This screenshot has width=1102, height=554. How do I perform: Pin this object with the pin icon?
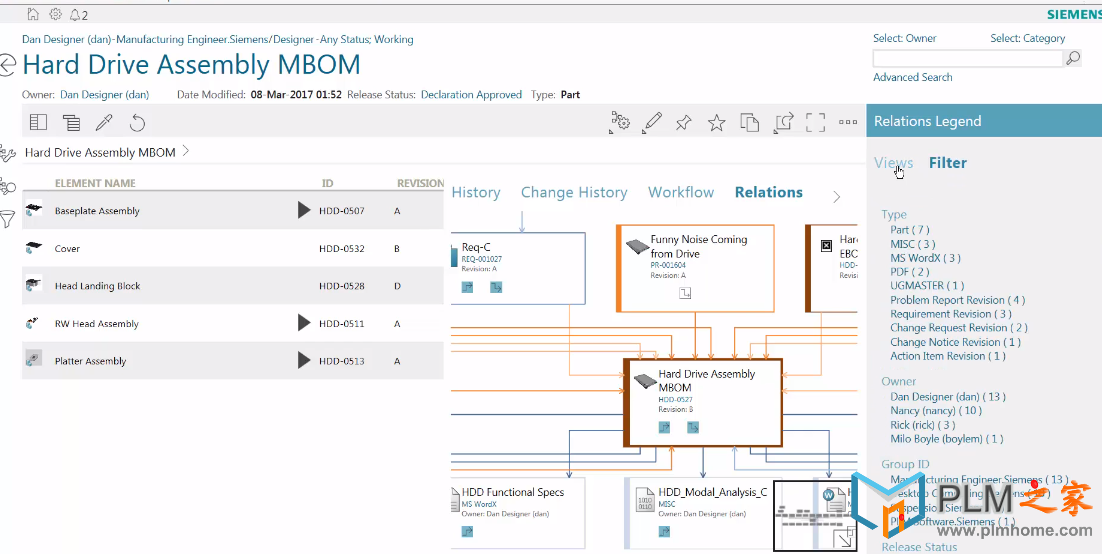point(683,123)
